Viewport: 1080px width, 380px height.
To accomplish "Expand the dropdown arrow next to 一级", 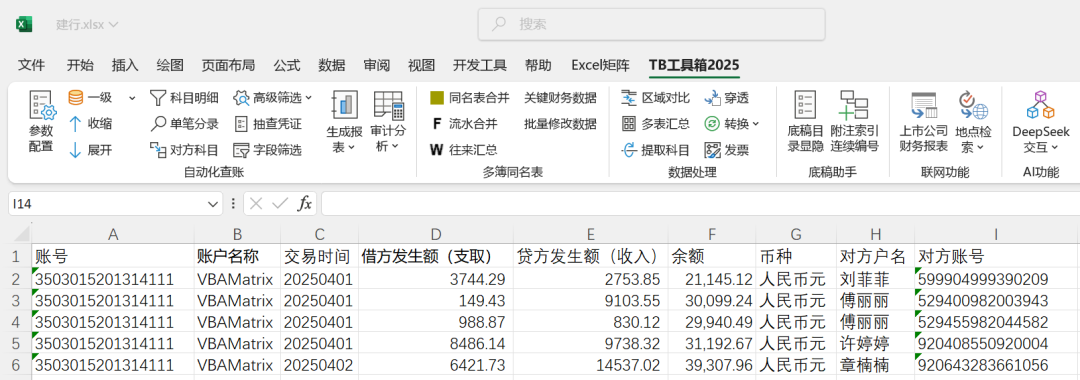I will tap(132, 98).
